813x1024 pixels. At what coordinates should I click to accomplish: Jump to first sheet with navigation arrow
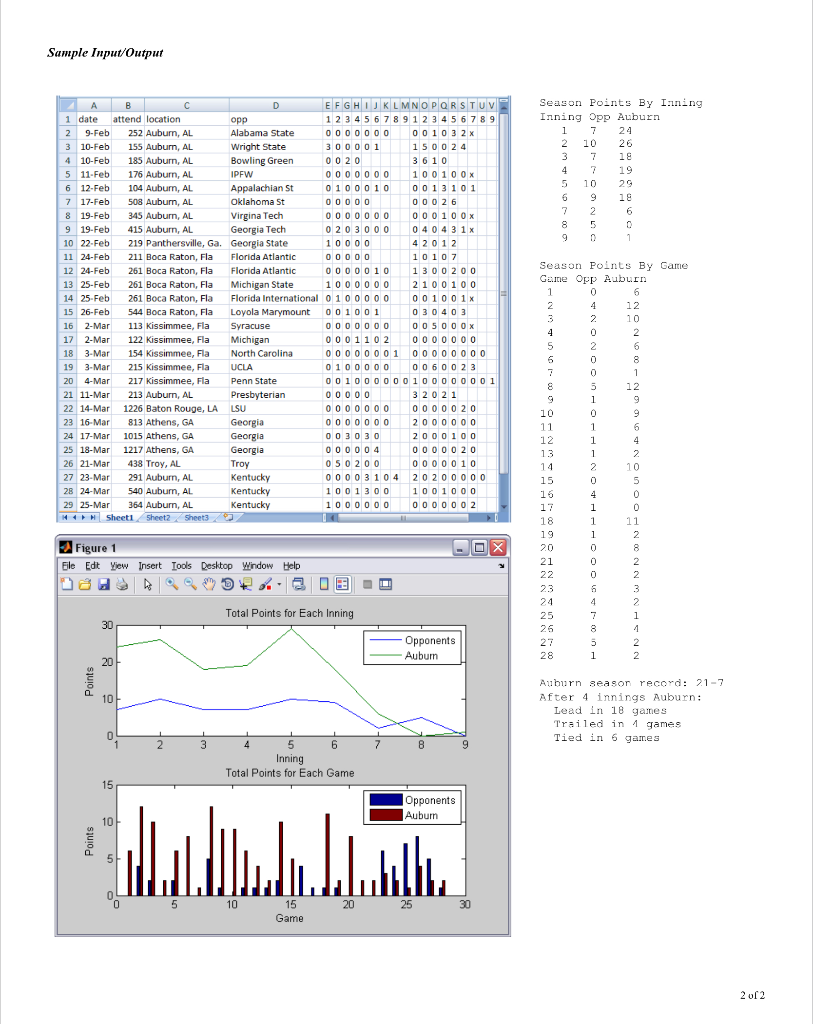65,517
